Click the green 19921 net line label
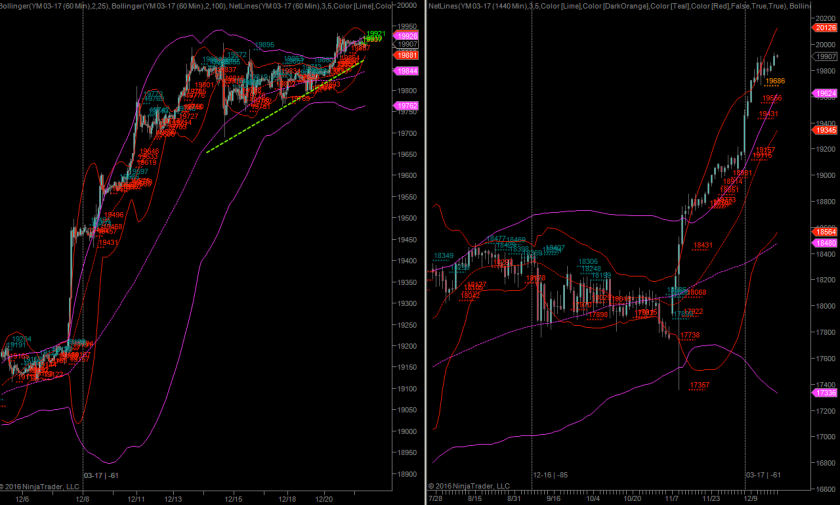The width and height of the screenshot is (840, 505). point(377,34)
